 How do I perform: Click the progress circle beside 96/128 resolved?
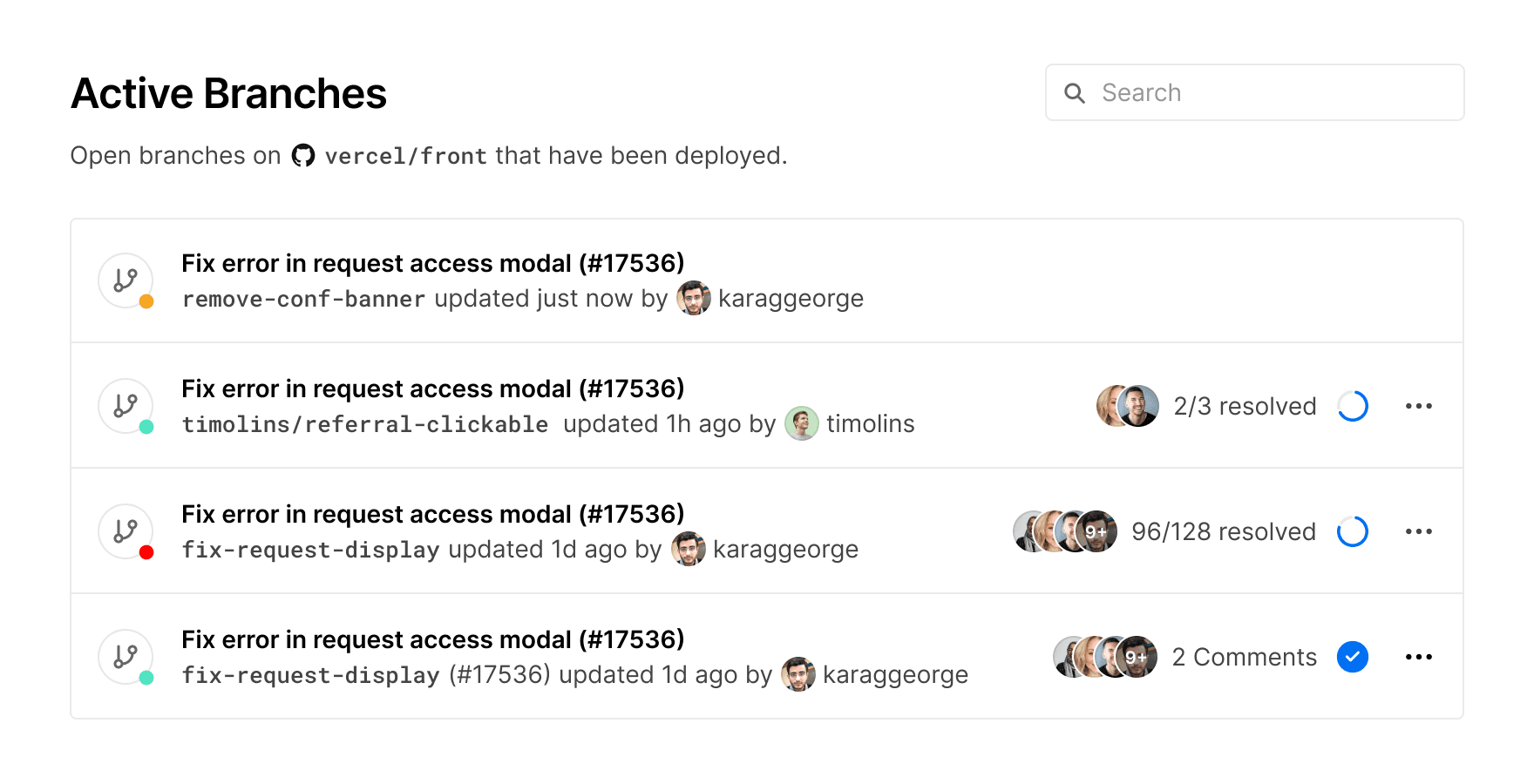point(1353,531)
